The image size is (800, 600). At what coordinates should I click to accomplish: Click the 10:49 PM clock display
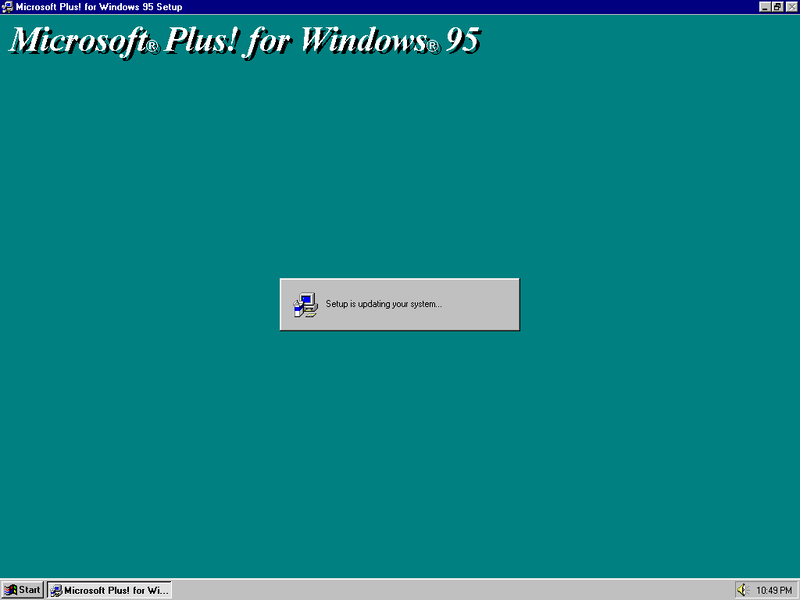pyautogui.click(x=773, y=589)
